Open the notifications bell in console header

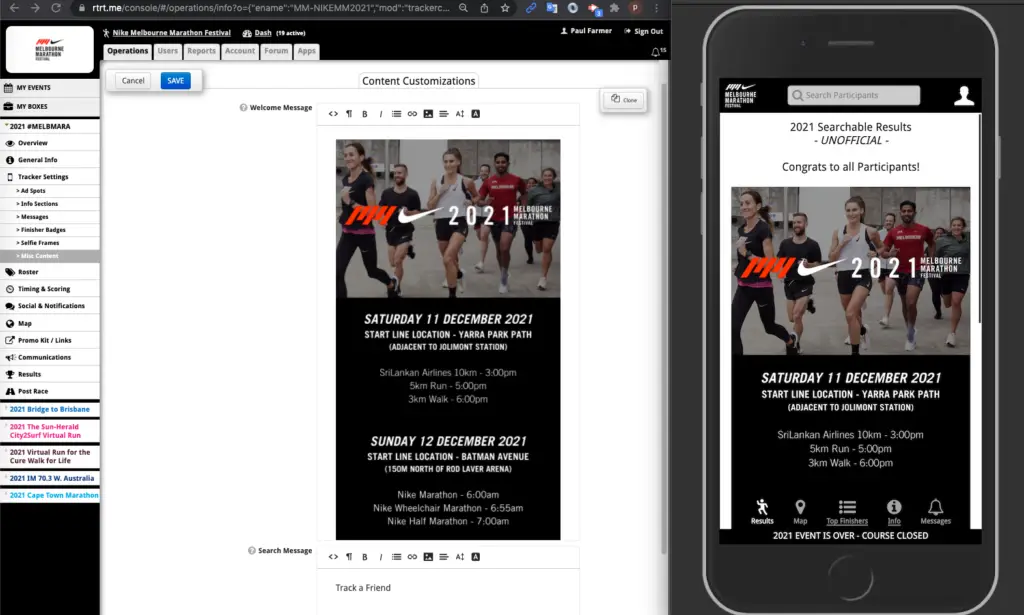(x=656, y=52)
